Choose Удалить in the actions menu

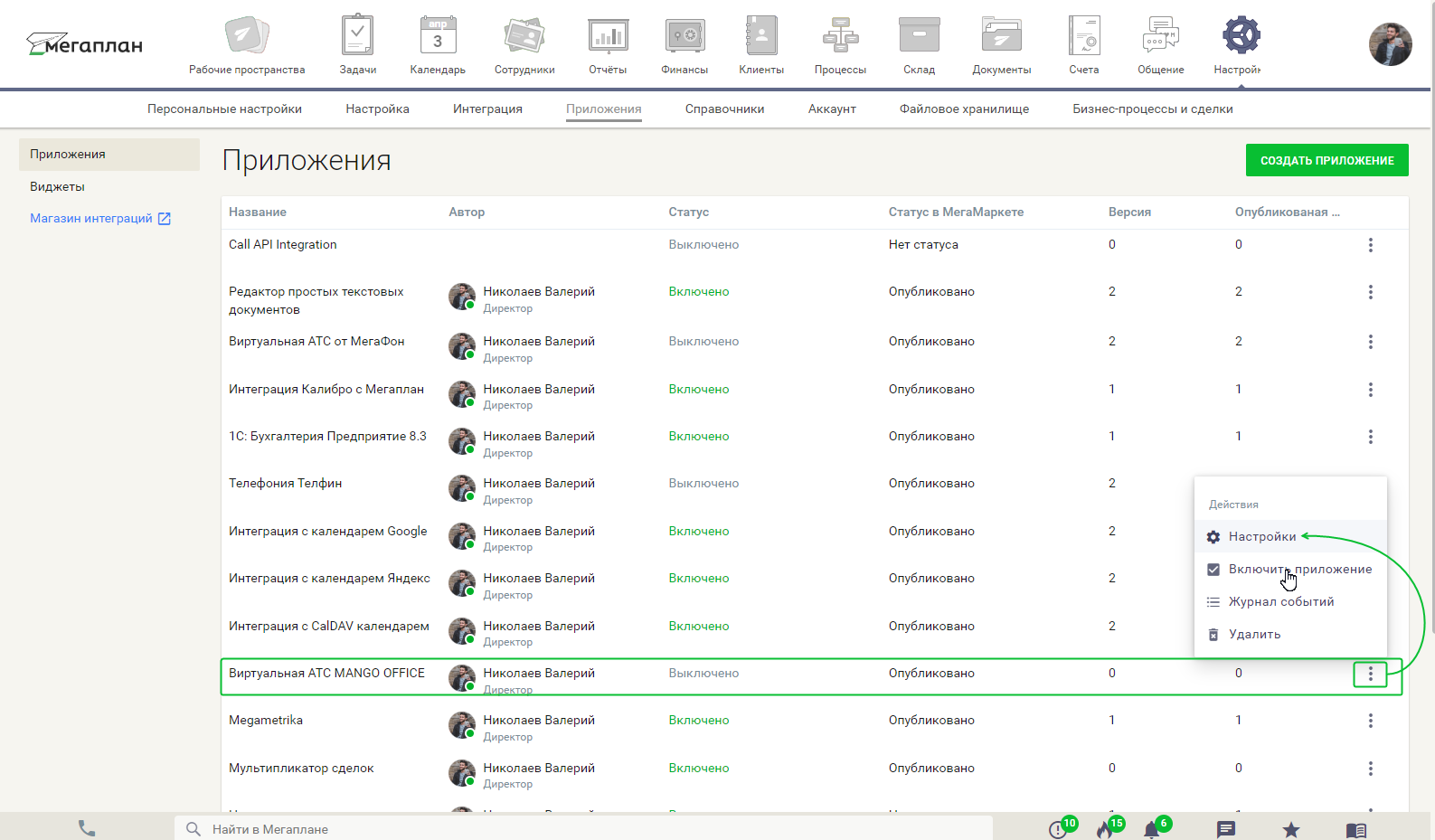[x=1290, y=634]
